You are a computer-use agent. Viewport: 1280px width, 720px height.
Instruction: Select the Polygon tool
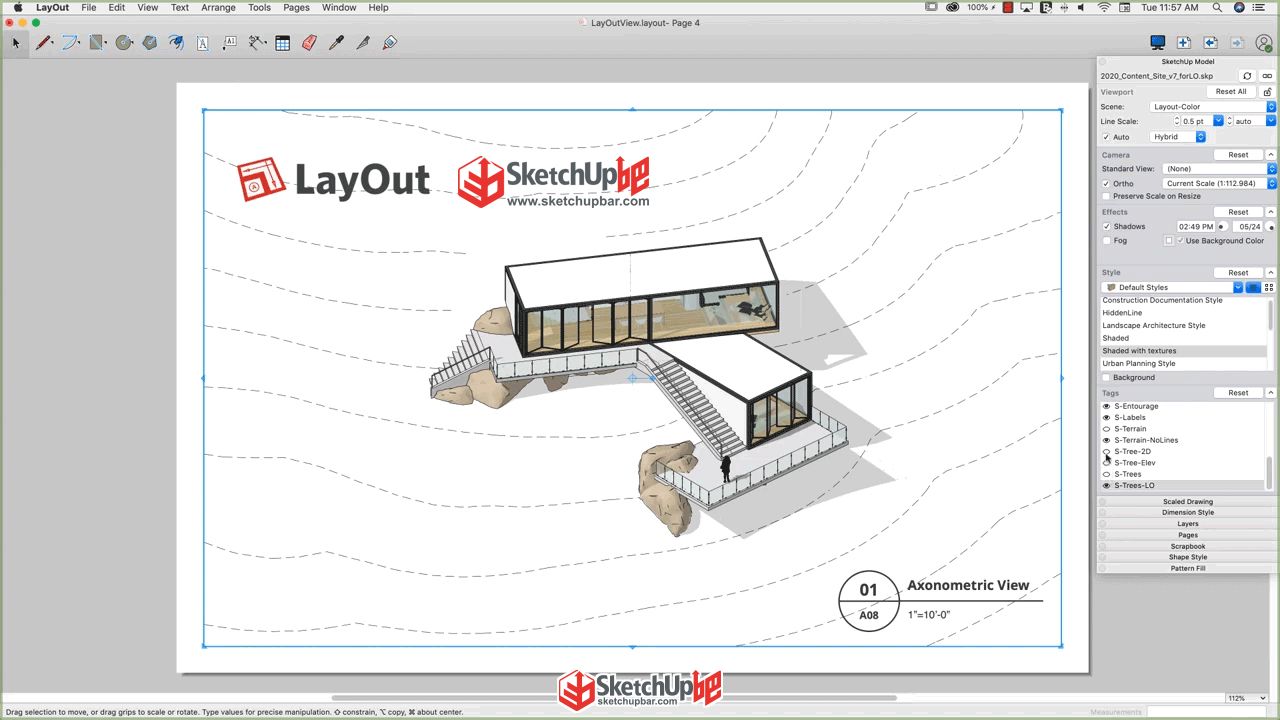pos(150,43)
